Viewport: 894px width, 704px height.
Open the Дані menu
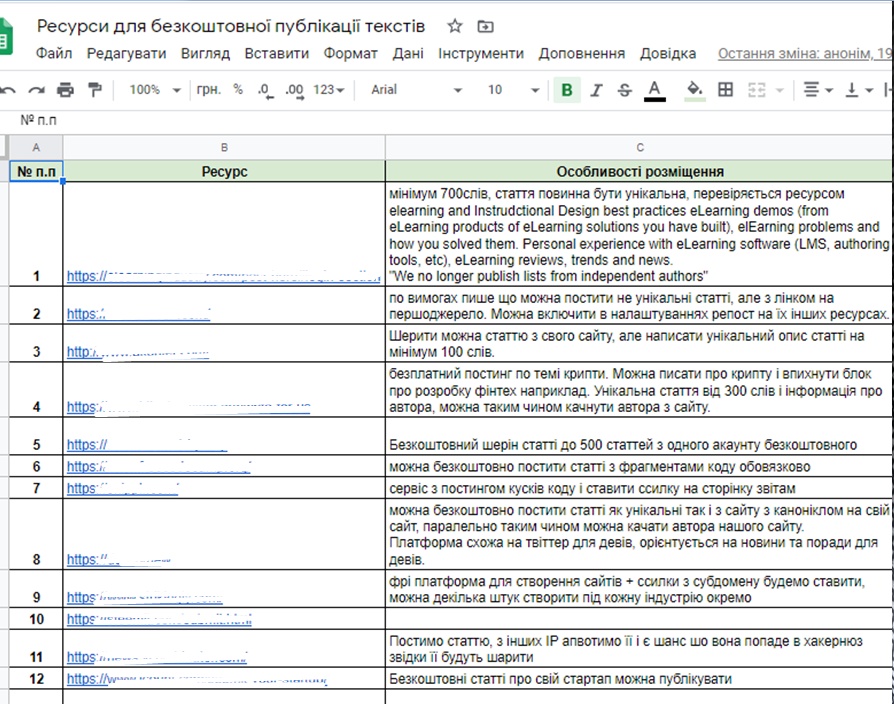(x=408, y=54)
